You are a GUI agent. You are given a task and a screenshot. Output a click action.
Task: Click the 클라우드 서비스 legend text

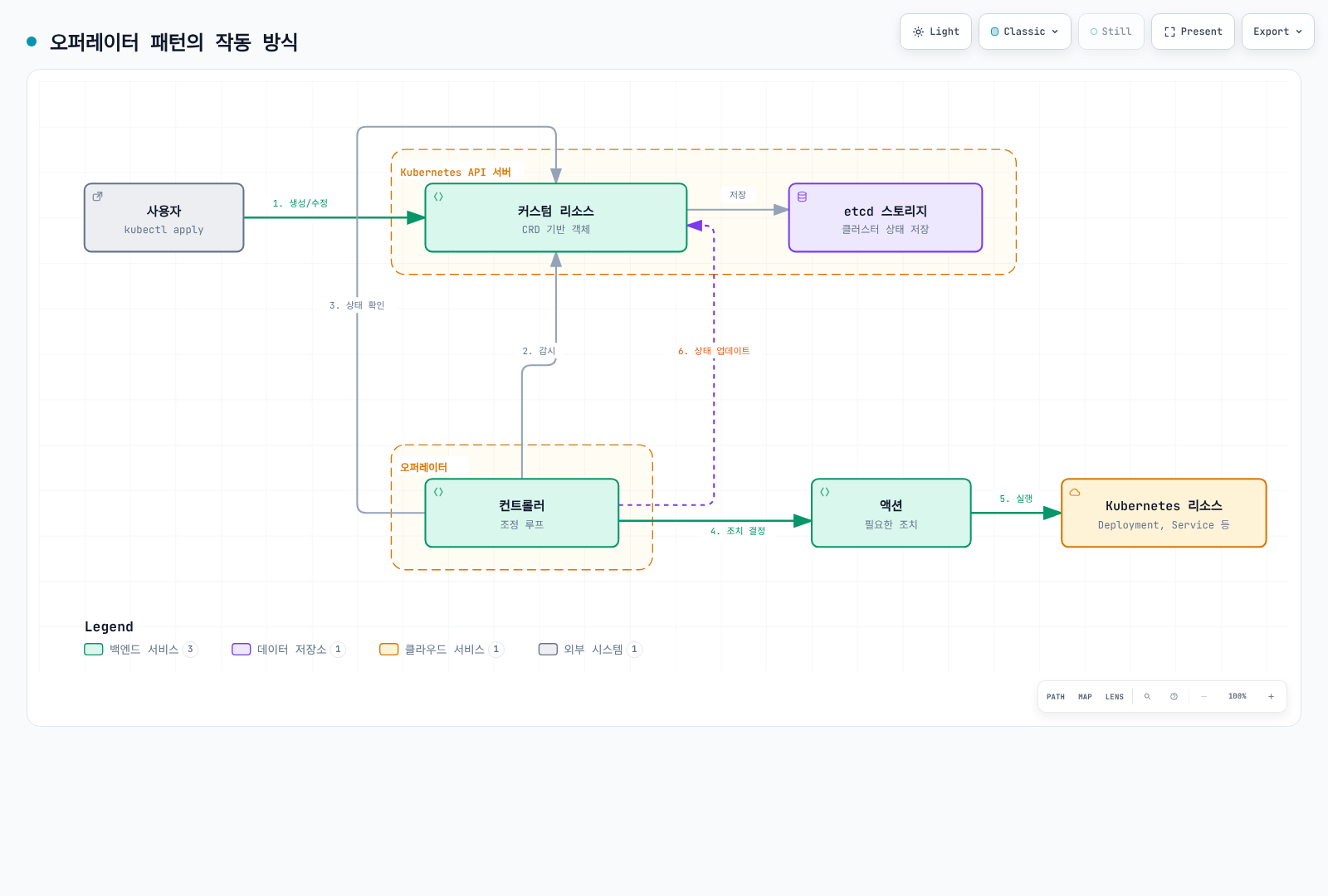[x=445, y=650]
